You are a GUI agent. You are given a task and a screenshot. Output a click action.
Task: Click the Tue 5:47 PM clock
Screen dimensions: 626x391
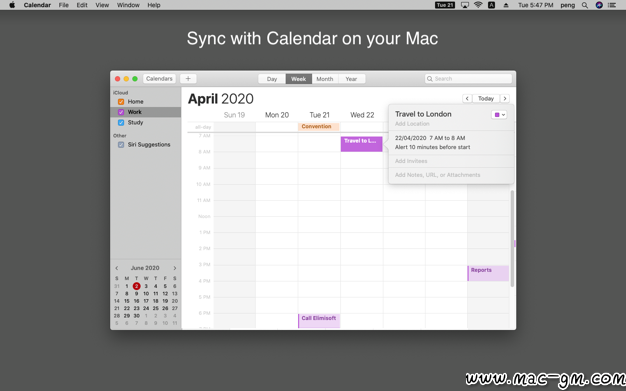tap(535, 5)
